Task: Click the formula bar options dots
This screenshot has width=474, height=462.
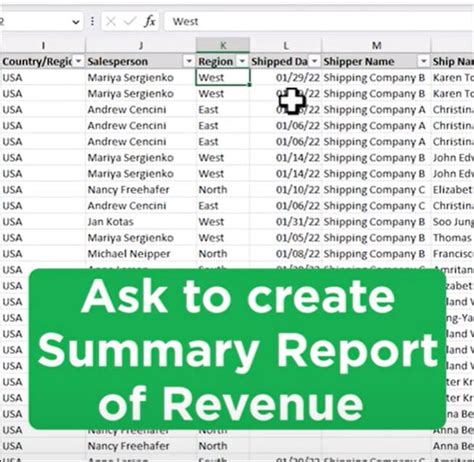Action: 92,22
